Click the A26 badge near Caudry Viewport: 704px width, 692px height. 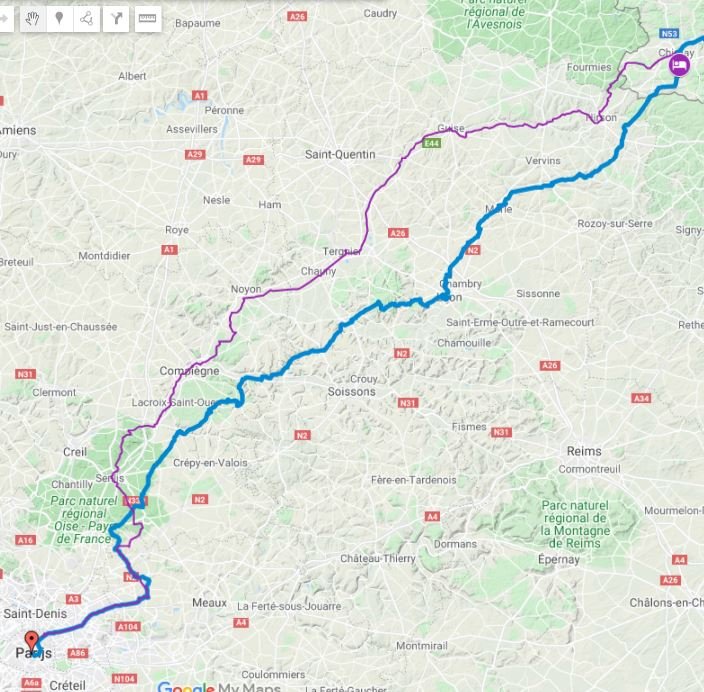pos(297,17)
